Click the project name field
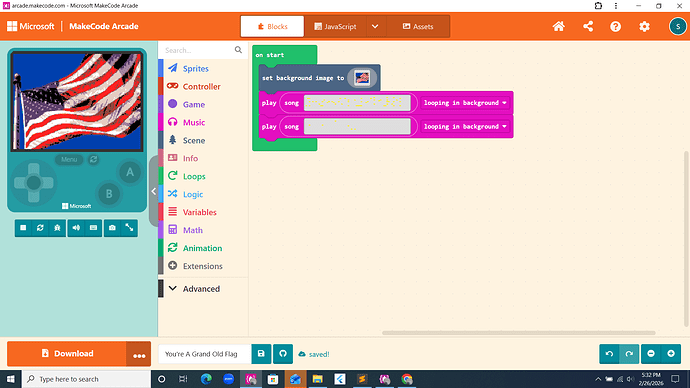This screenshot has width=690, height=388. [205, 354]
